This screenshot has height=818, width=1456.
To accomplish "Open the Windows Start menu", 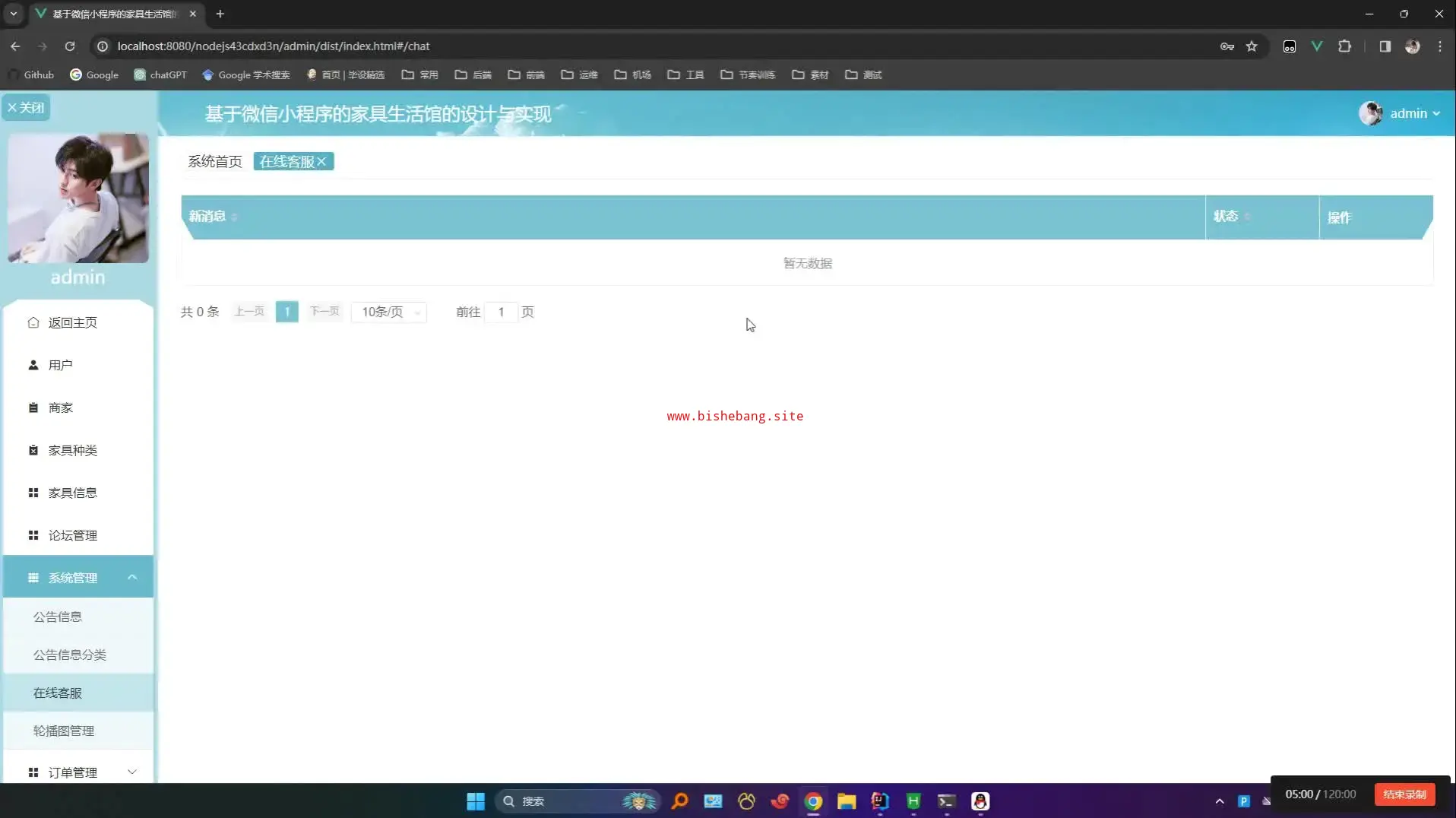I will (476, 801).
